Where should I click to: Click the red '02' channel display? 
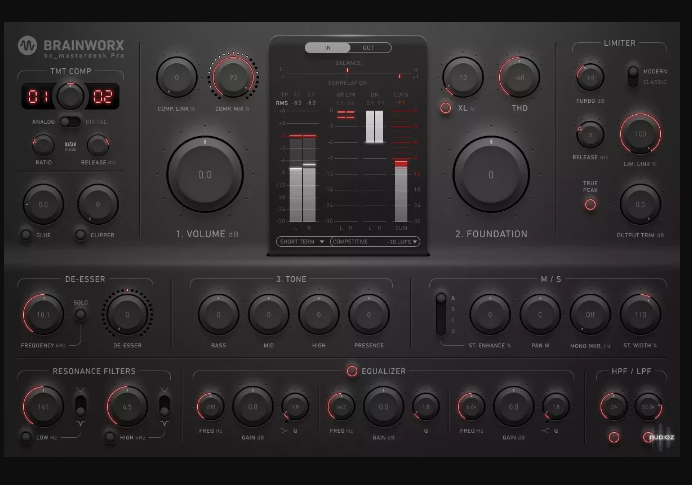pos(102,97)
